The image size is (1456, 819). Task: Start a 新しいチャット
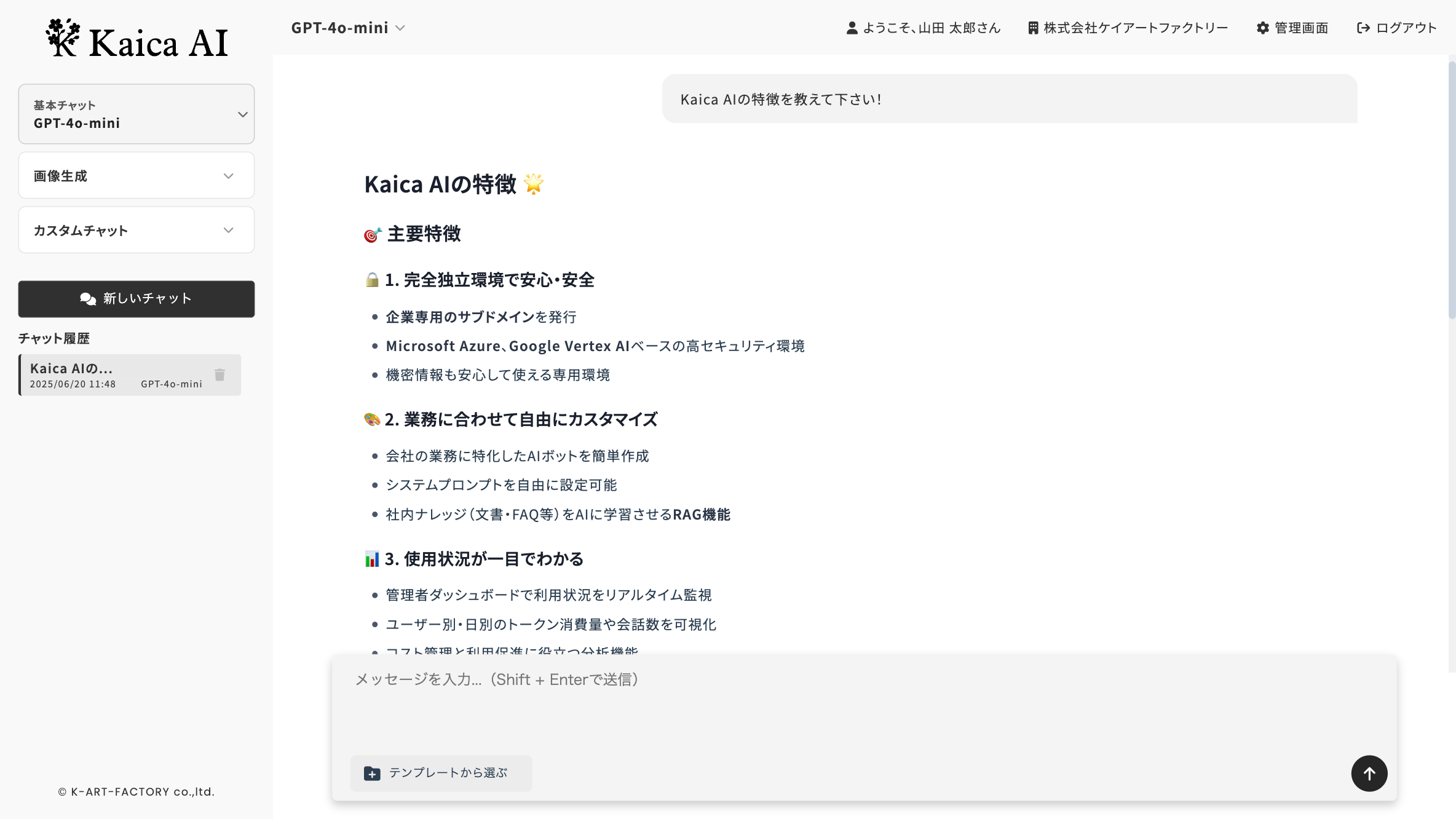[136, 299]
